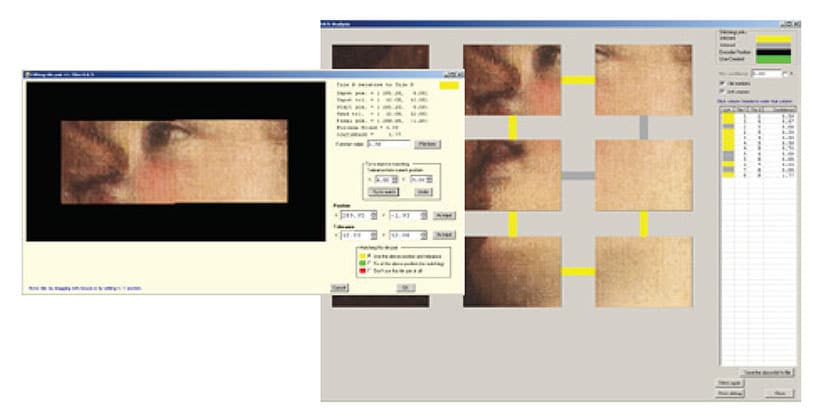Click yellow link joining the two bottom-row tiles
The image size is (820, 420).
point(578,272)
